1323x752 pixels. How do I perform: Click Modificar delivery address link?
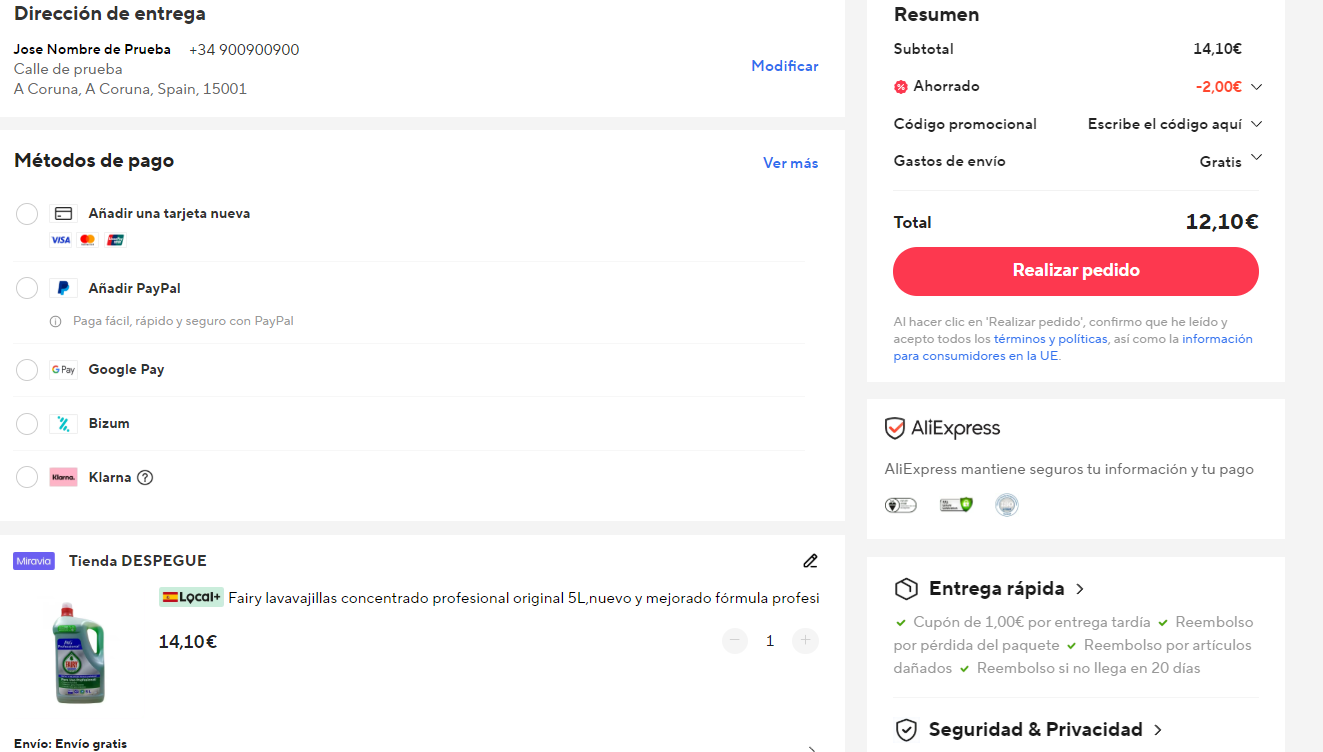[785, 66]
